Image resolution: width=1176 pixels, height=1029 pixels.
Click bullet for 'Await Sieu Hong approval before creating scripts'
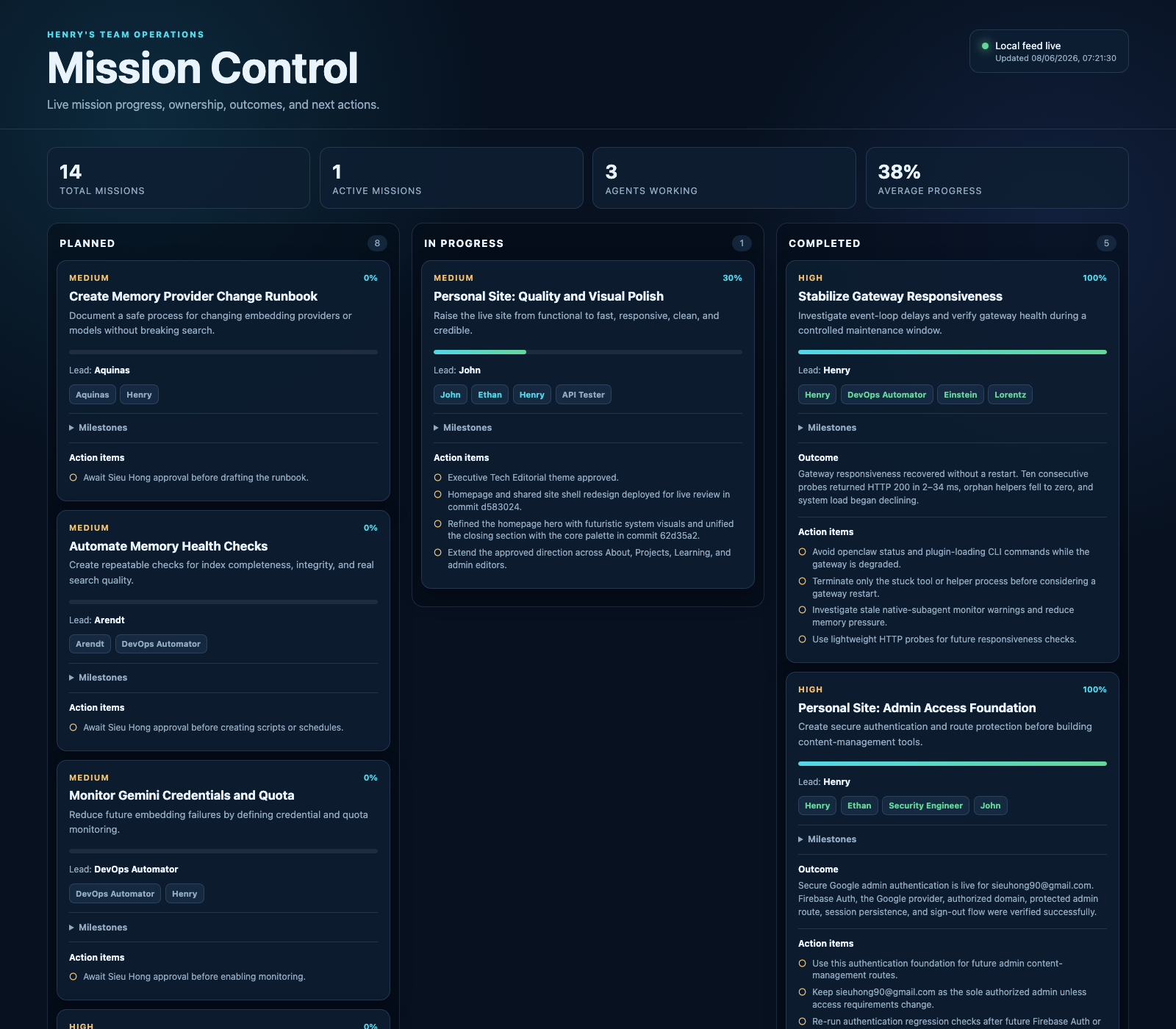pyautogui.click(x=73, y=728)
